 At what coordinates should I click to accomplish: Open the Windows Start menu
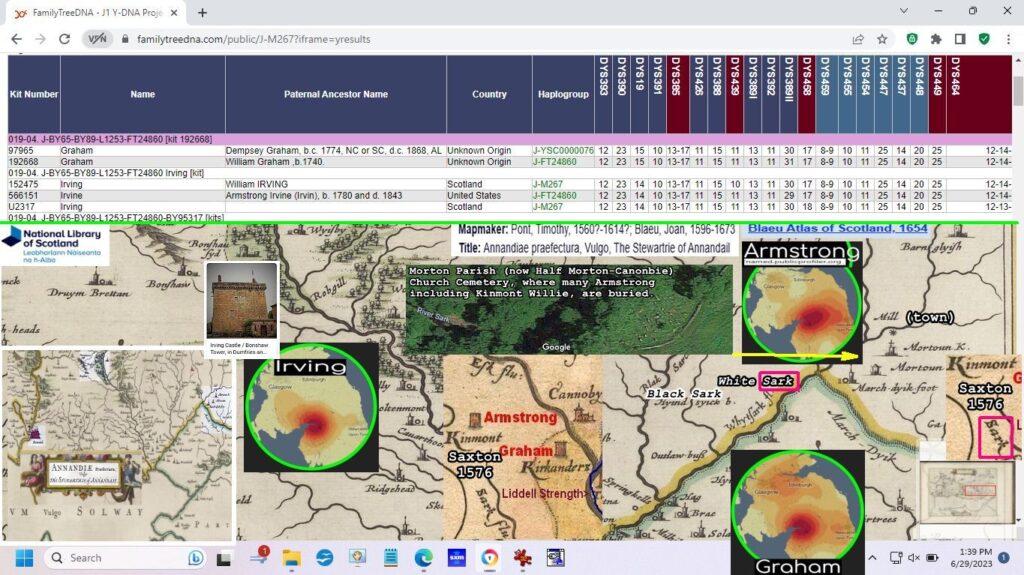24,558
